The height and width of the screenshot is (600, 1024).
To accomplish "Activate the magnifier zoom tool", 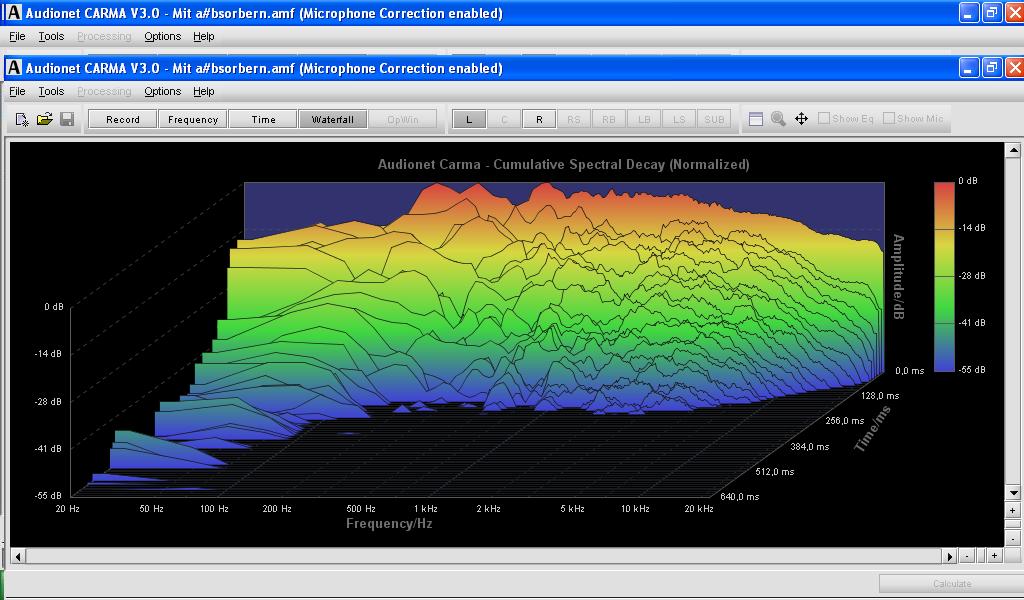I will click(x=778, y=119).
